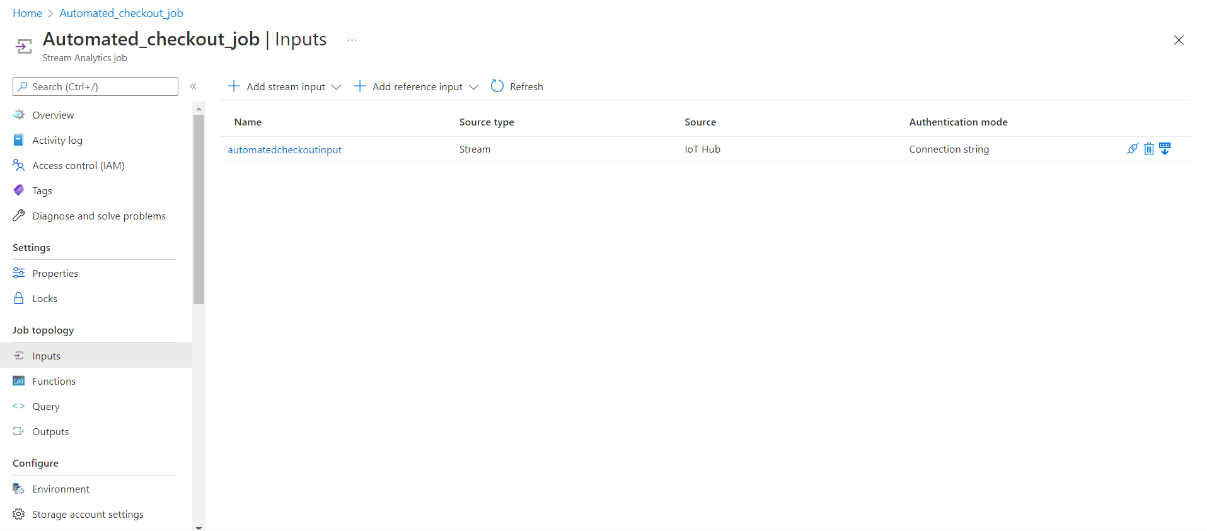
Task: Click the Connection string cell
Action: (x=949, y=149)
